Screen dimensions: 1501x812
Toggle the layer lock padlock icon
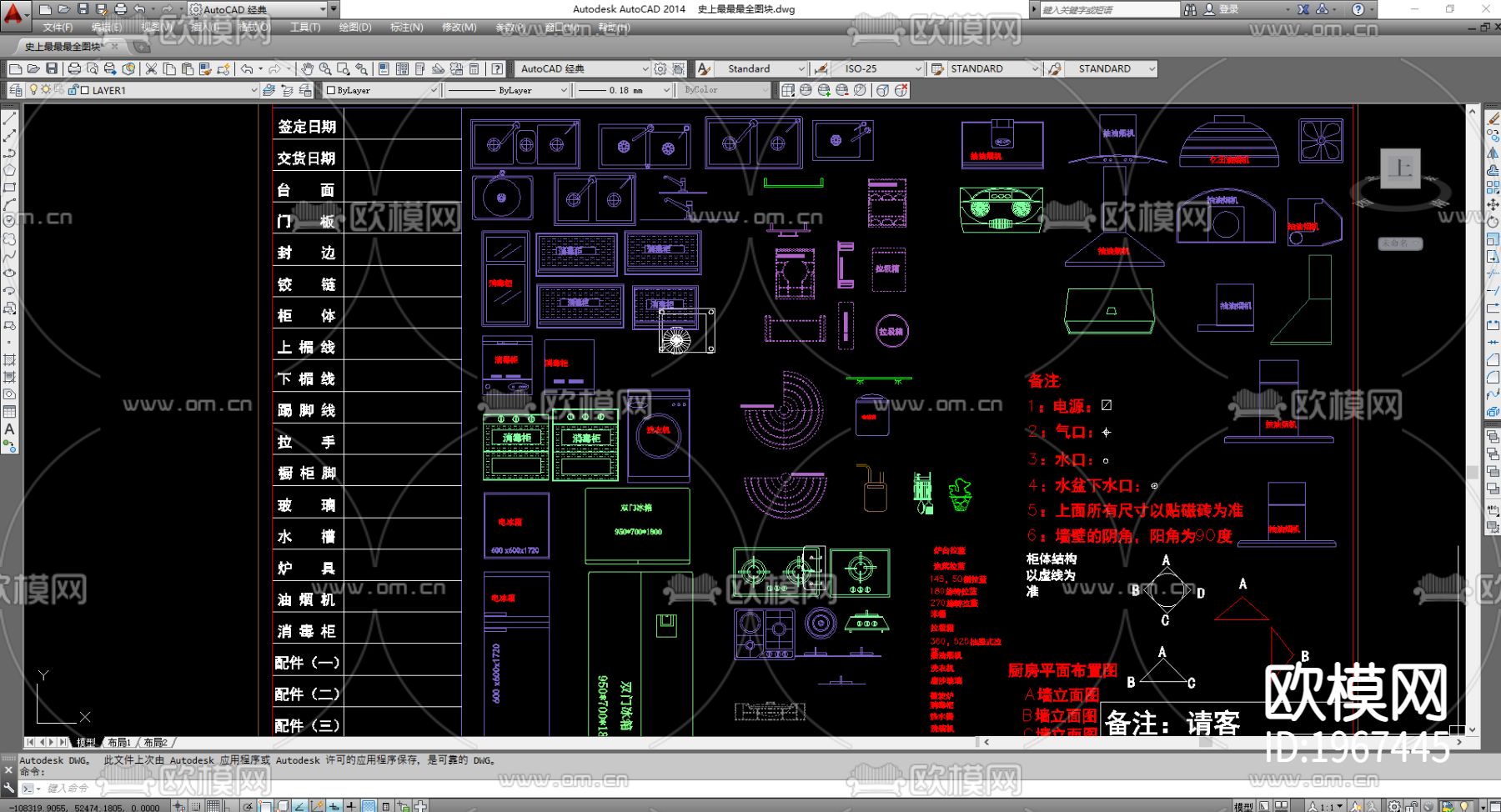(73, 90)
